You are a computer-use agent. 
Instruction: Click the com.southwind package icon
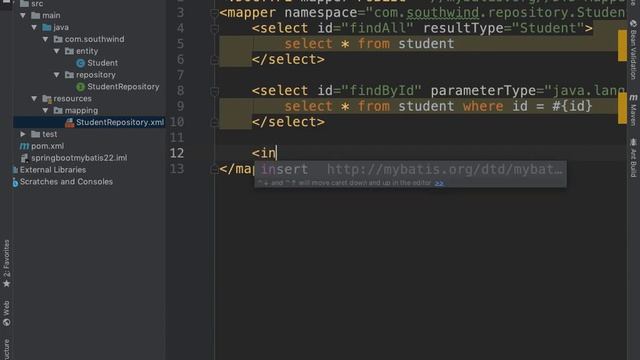pos(58,39)
